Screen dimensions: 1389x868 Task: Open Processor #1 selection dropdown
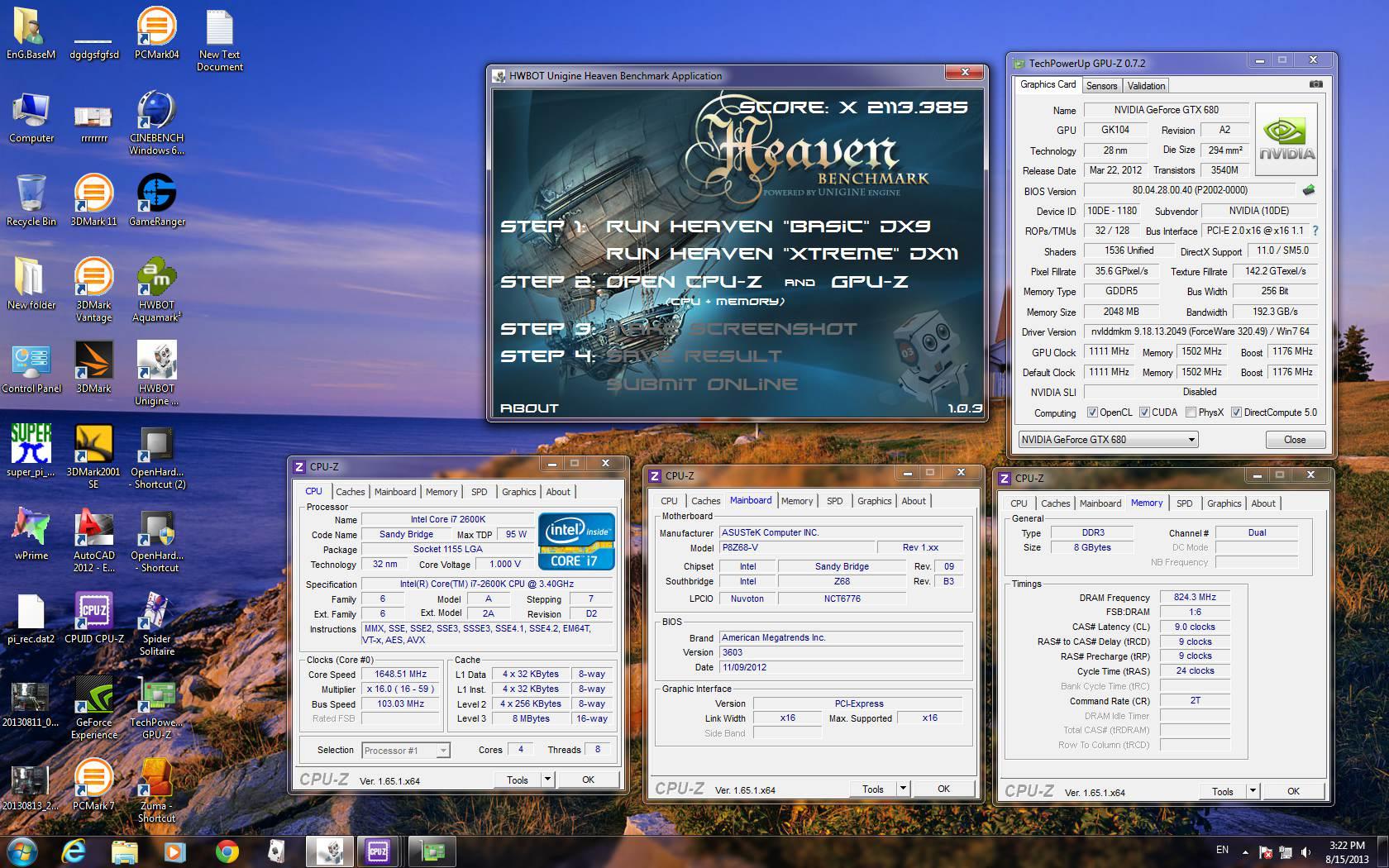[405, 751]
